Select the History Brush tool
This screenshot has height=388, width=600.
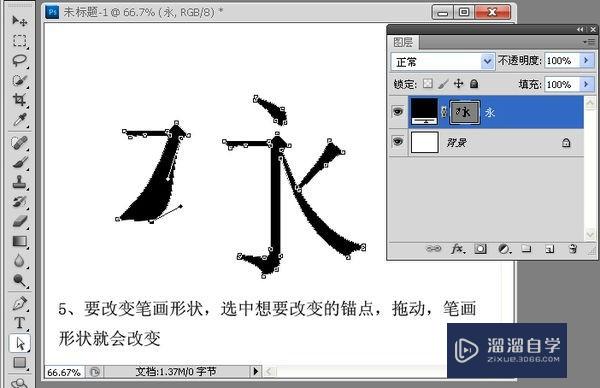pyautogui.click(x=20, y=202)
